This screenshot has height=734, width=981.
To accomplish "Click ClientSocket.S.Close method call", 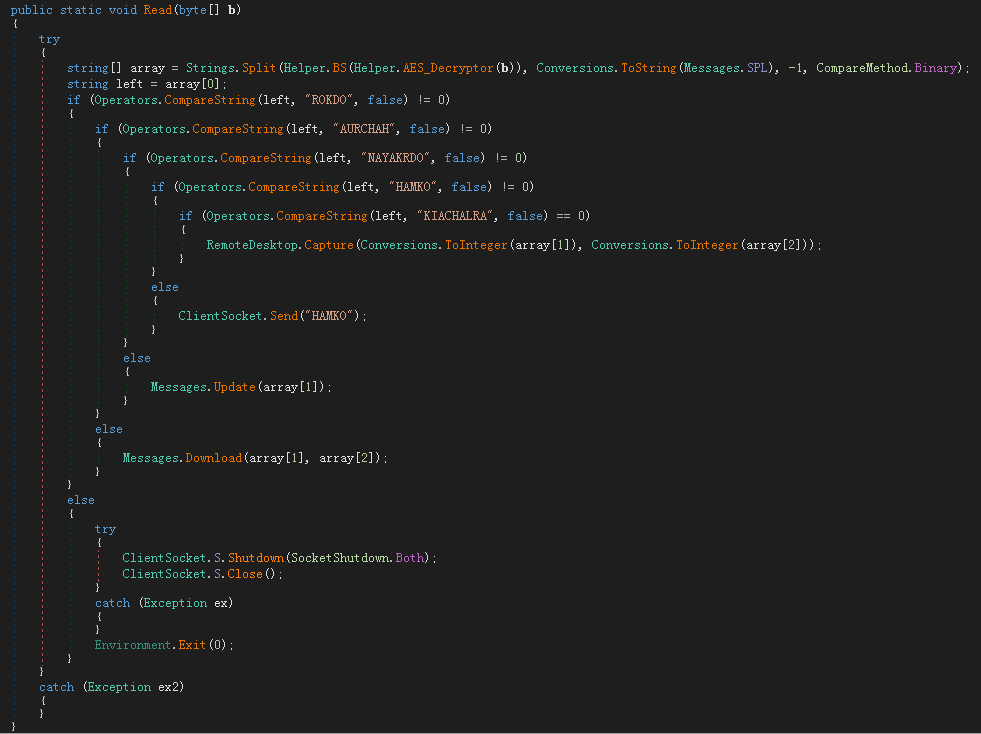I will click(245, 574).
